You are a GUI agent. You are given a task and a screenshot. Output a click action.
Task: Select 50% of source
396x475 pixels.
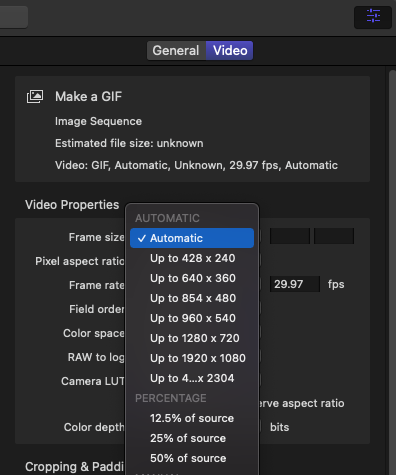192,458
